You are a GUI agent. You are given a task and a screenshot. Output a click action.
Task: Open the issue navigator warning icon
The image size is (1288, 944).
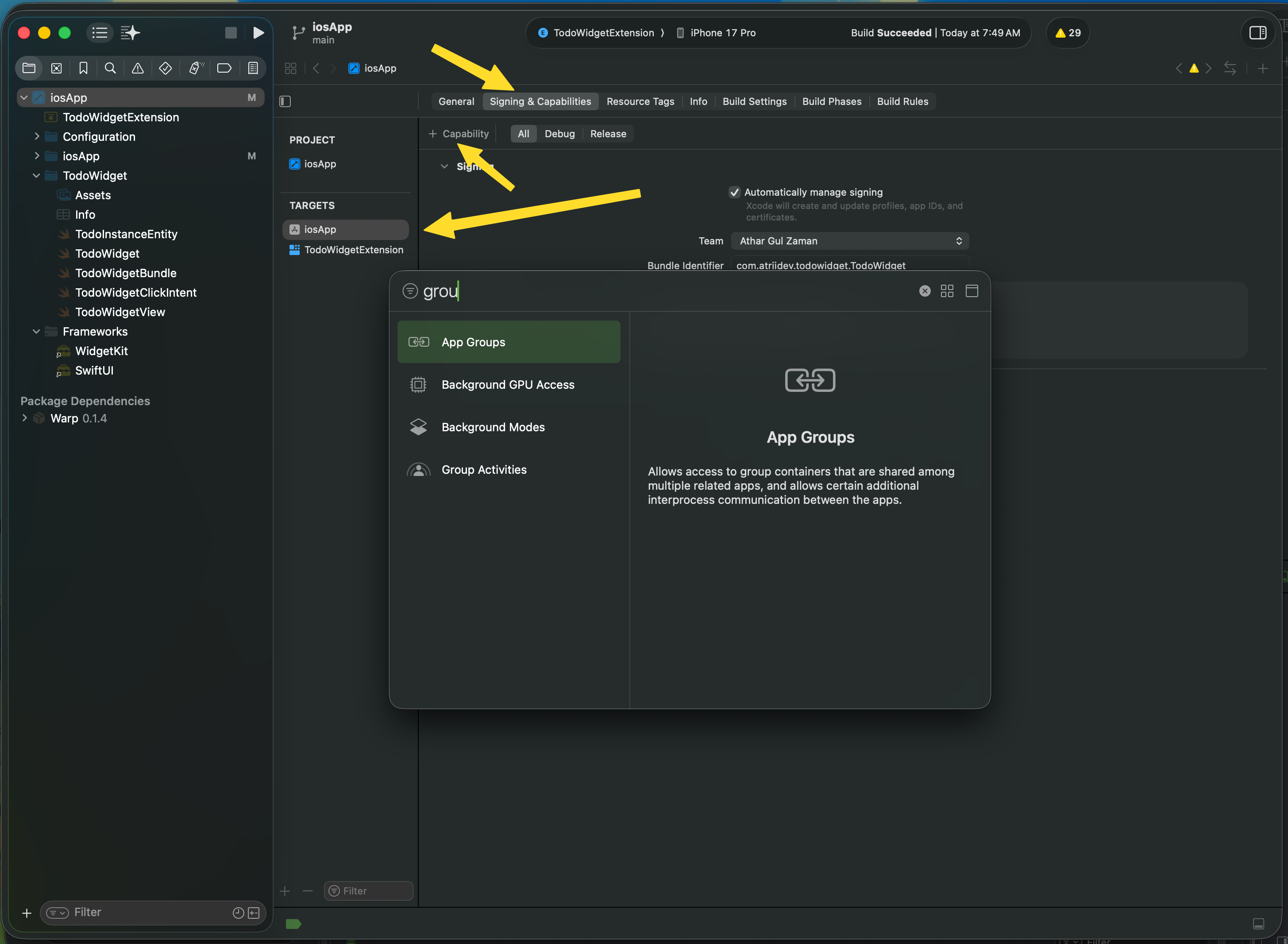(x=138, y=68)
